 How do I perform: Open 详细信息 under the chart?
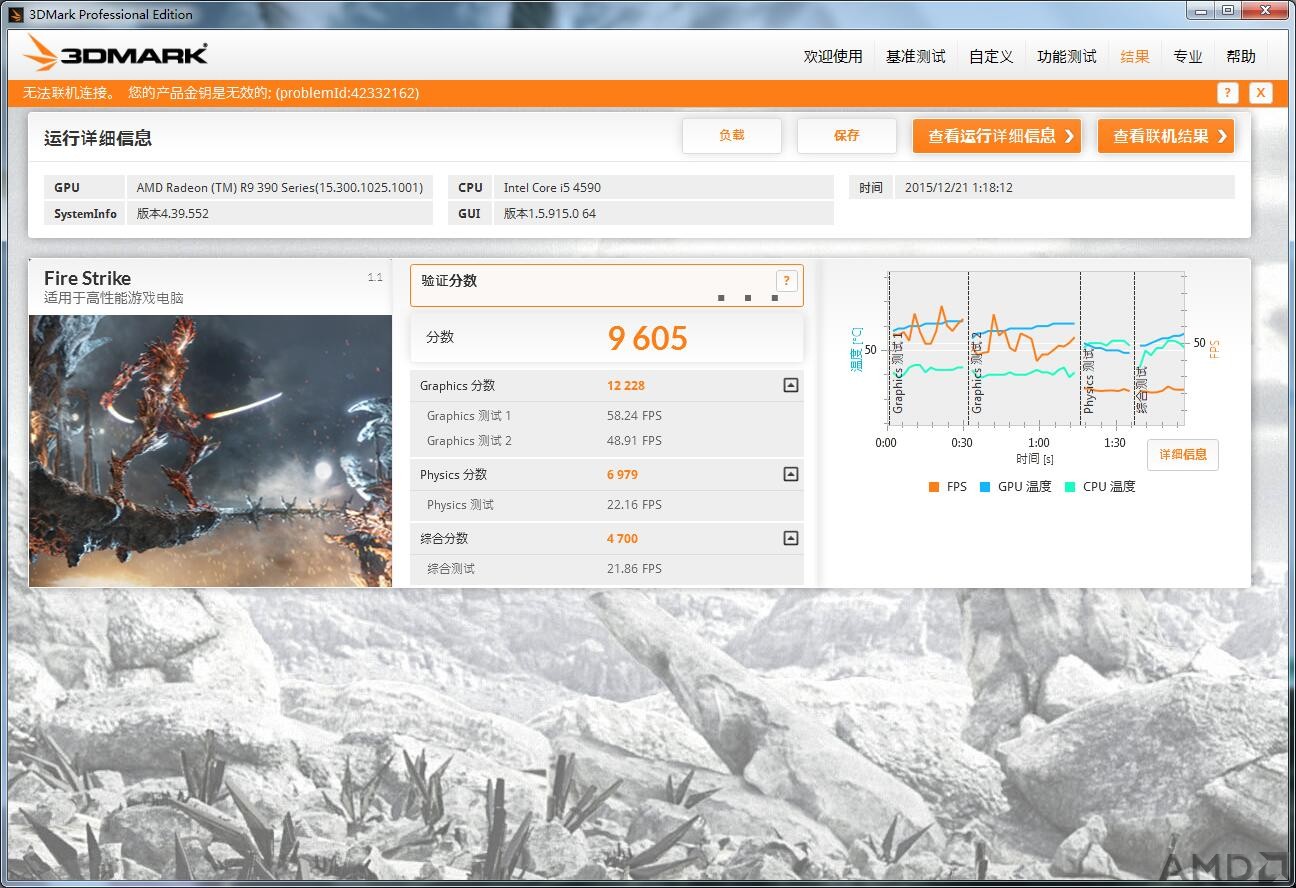[x=1183, y=455]
